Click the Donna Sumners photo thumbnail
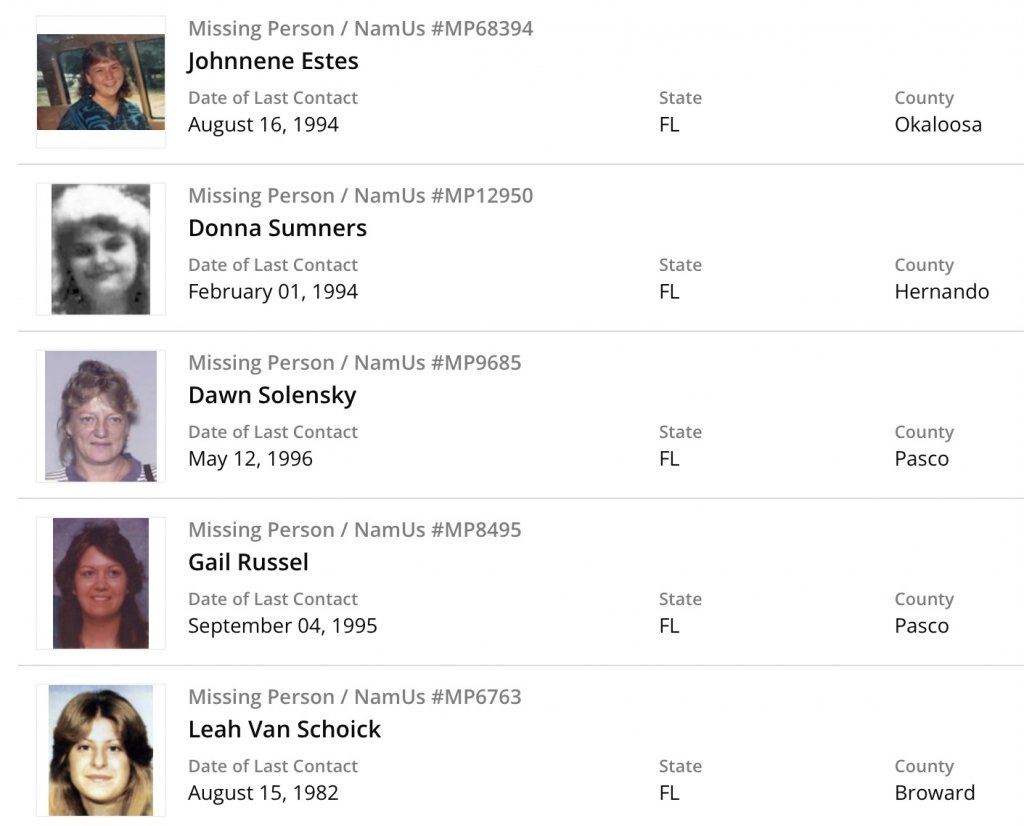The image size is (1024, 826). (x=100, y=249)
